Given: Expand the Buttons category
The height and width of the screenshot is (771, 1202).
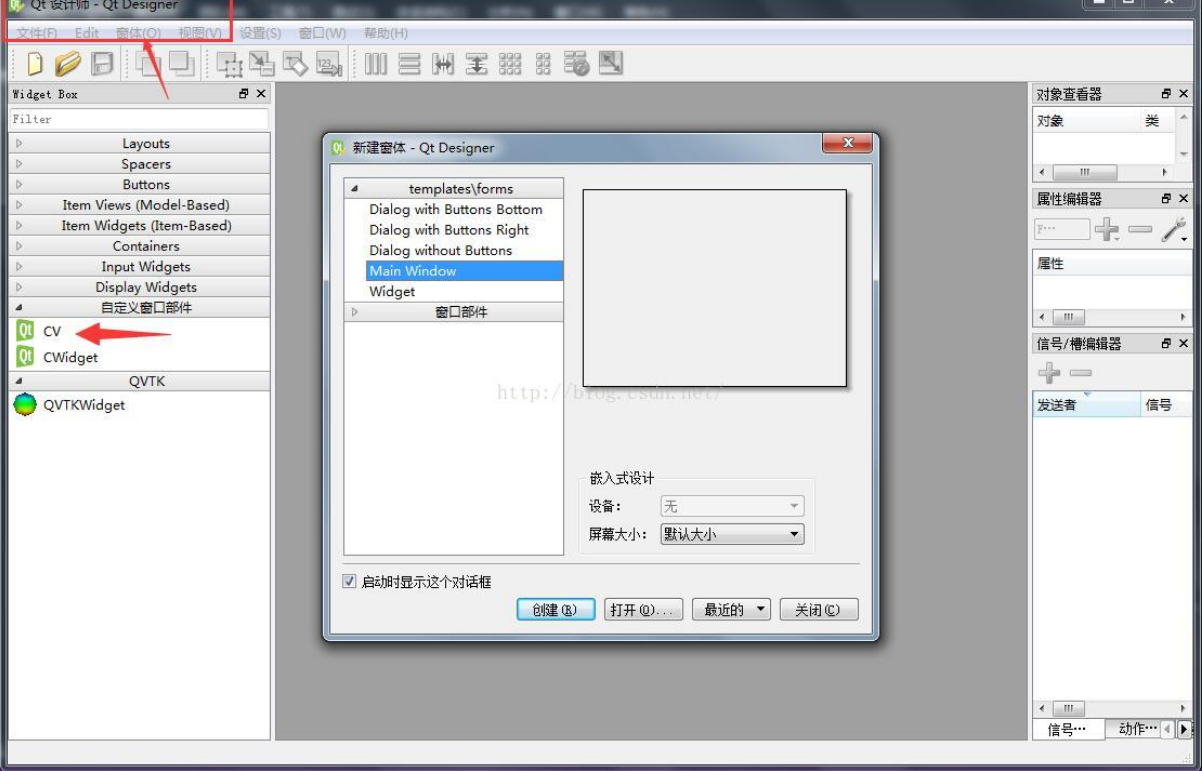Looking at the screenshot, I should [x=140, y=184].
